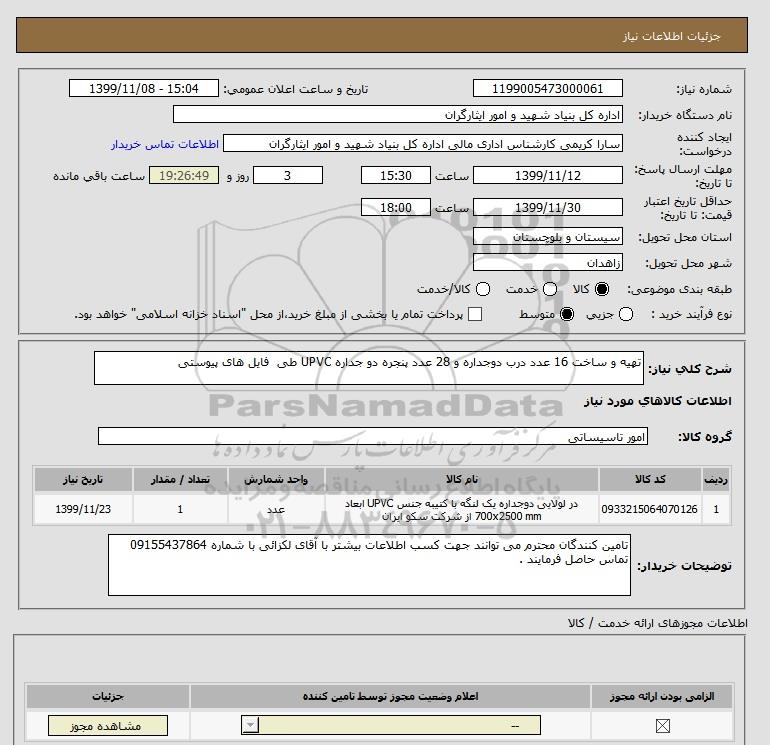Click the ردیف column header
Image resolution: width=770 pixels, height=745 pixels.
coord(716,479)
